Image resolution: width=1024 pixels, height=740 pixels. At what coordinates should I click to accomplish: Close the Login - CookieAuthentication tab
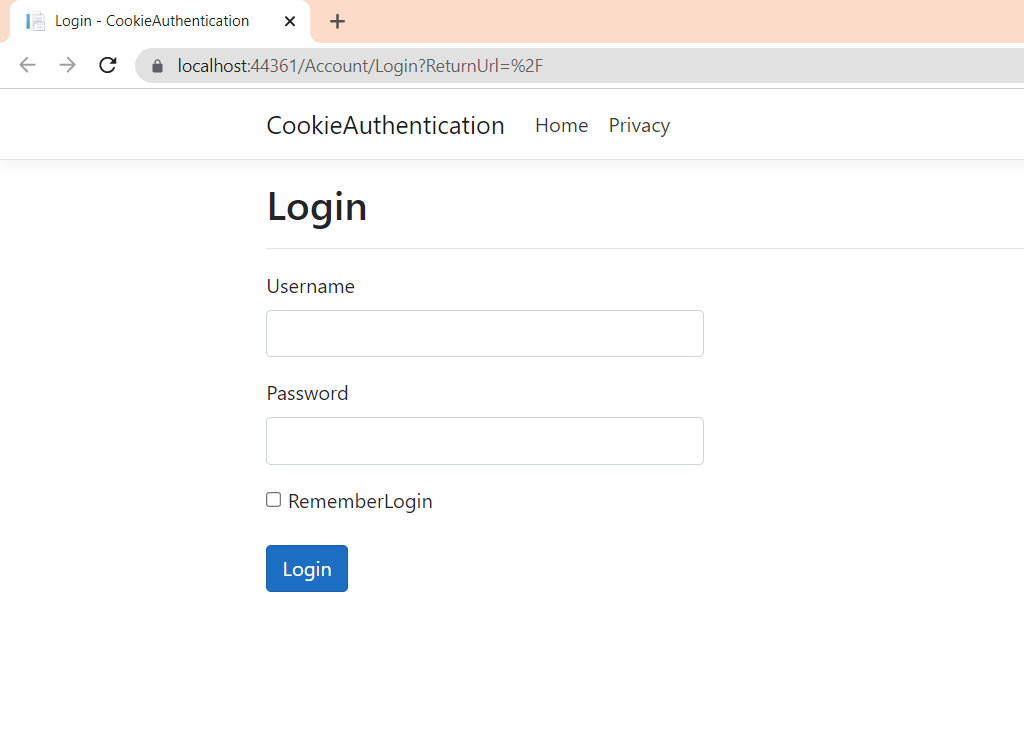coord(290,21)
